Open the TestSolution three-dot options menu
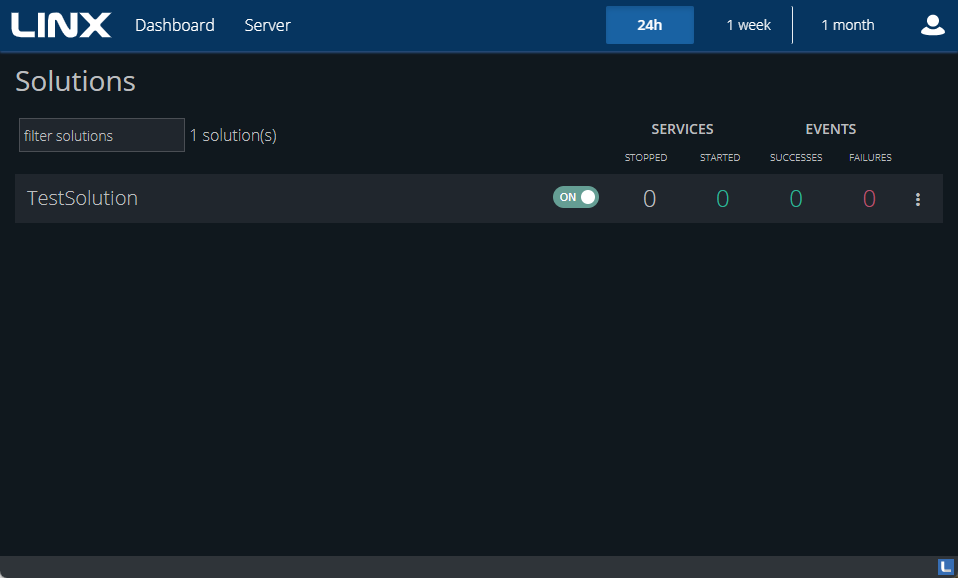 [x=918, y=199]
